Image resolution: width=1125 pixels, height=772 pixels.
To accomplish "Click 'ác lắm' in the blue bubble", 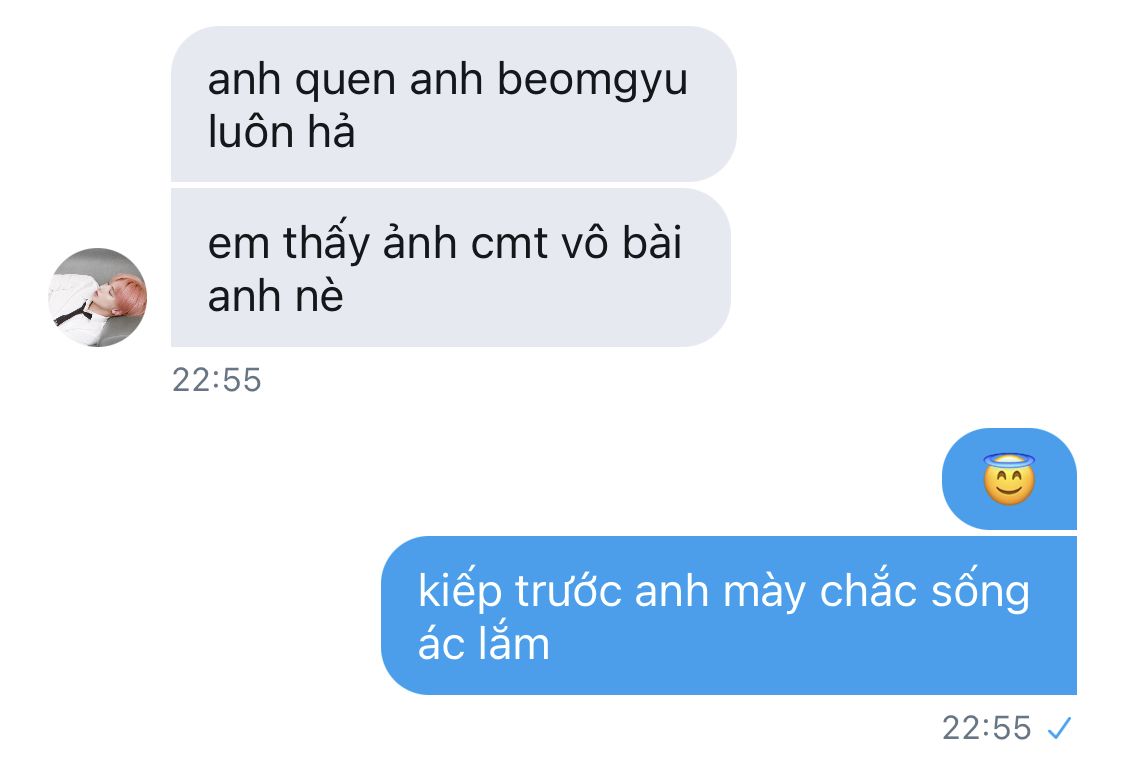I will [484, 643].
